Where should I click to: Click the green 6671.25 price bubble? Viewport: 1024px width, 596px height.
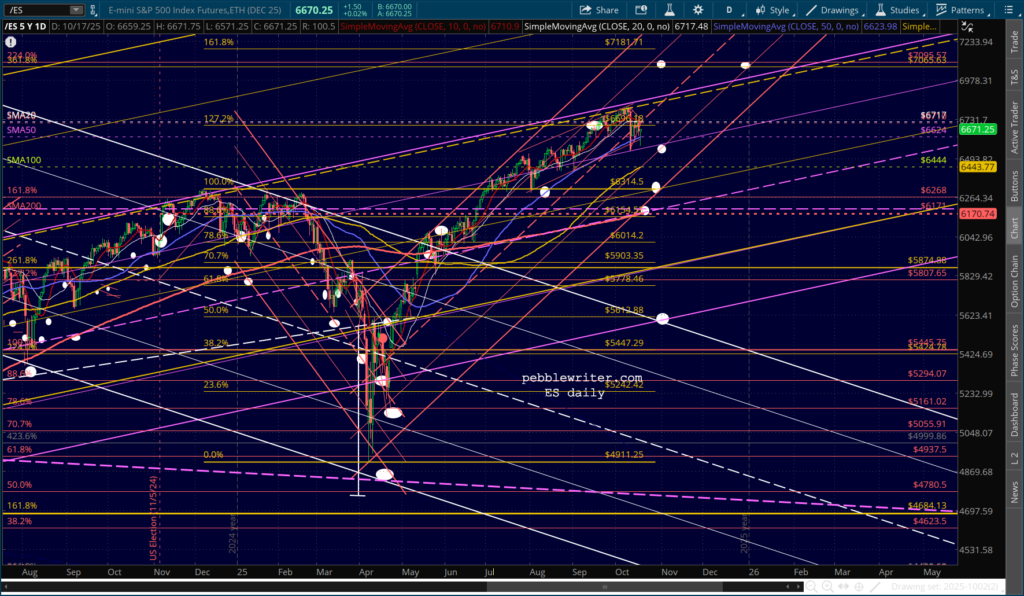pos(978,129)
